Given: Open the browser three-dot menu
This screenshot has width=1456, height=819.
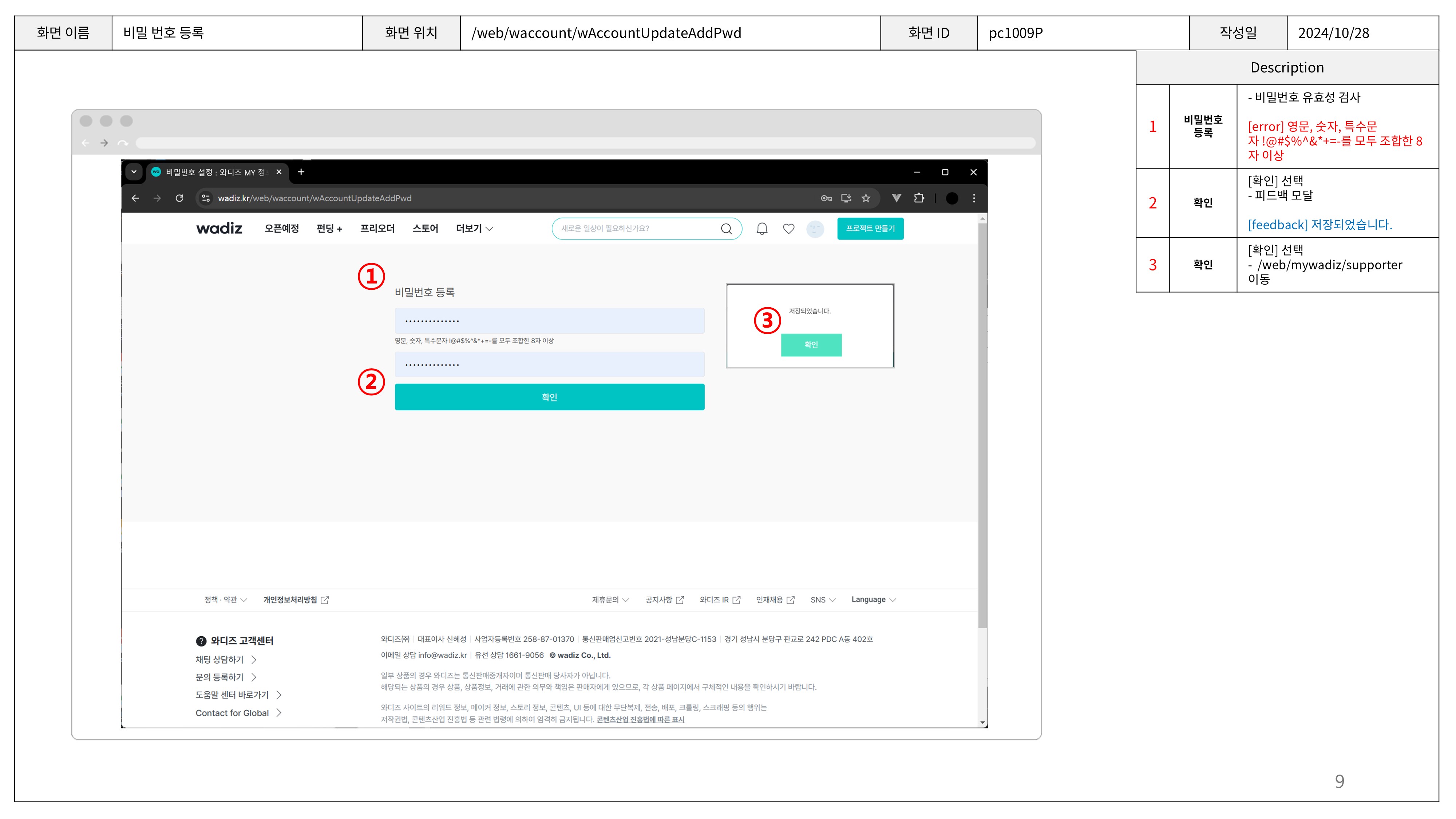Looking at the screenshot, I should click(x=973, y=198).
